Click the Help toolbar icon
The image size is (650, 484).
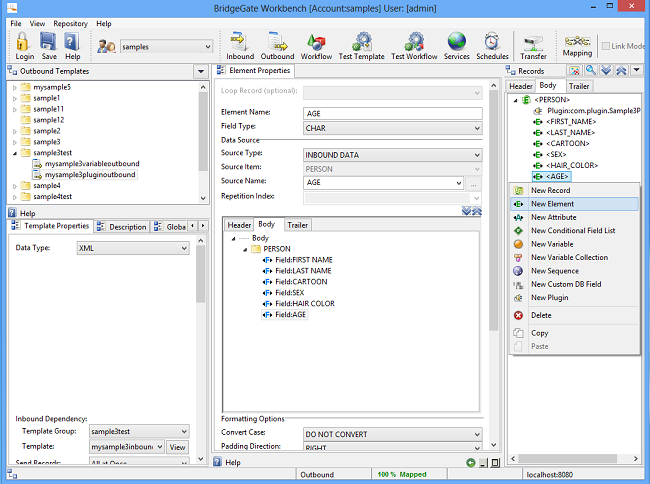point(72,46)
